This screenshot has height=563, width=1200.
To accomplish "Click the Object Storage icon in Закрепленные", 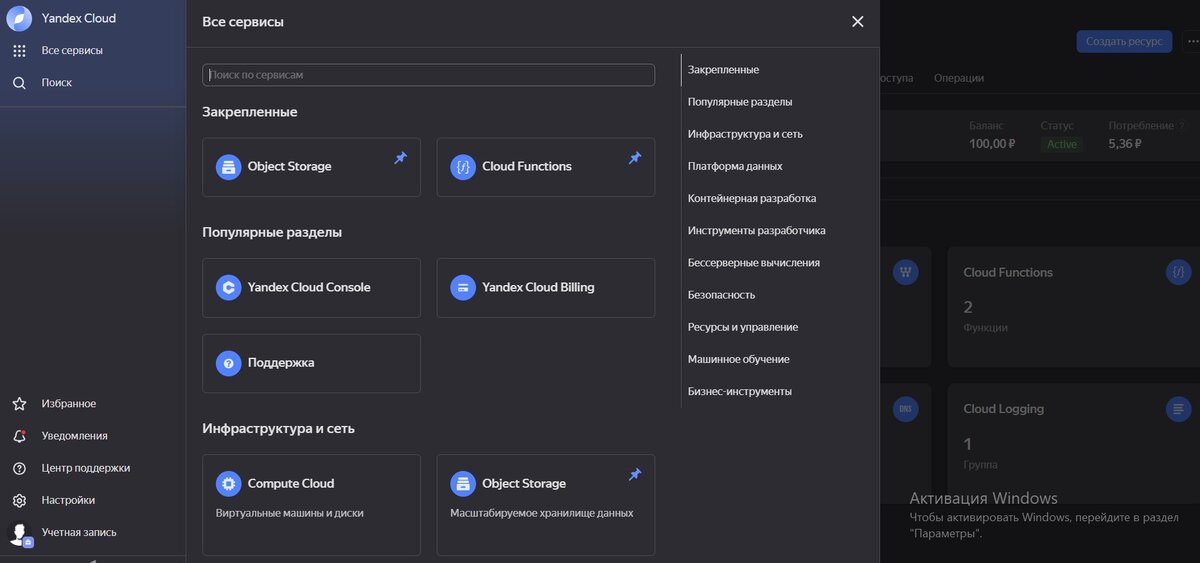I will 229,167.
